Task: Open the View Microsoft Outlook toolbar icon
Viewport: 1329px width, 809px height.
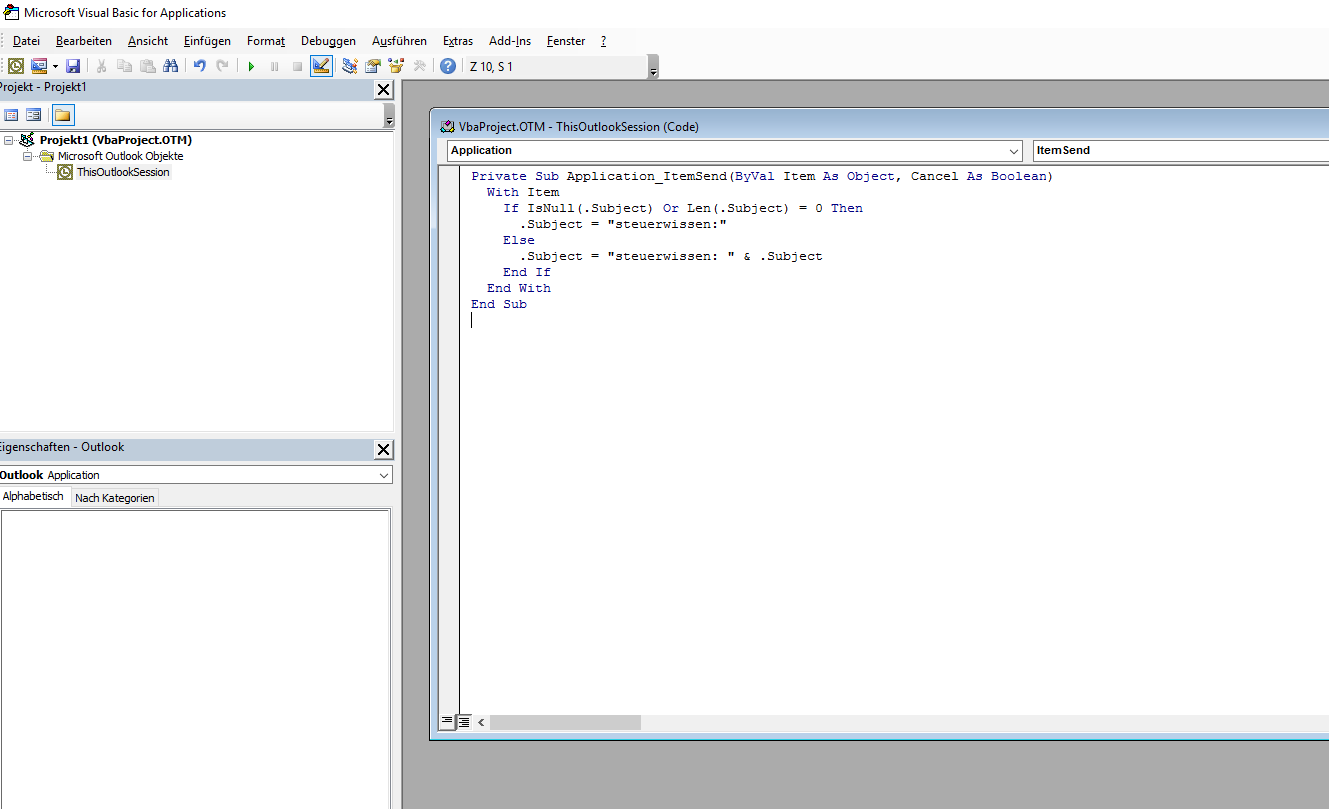Action: 16,66
